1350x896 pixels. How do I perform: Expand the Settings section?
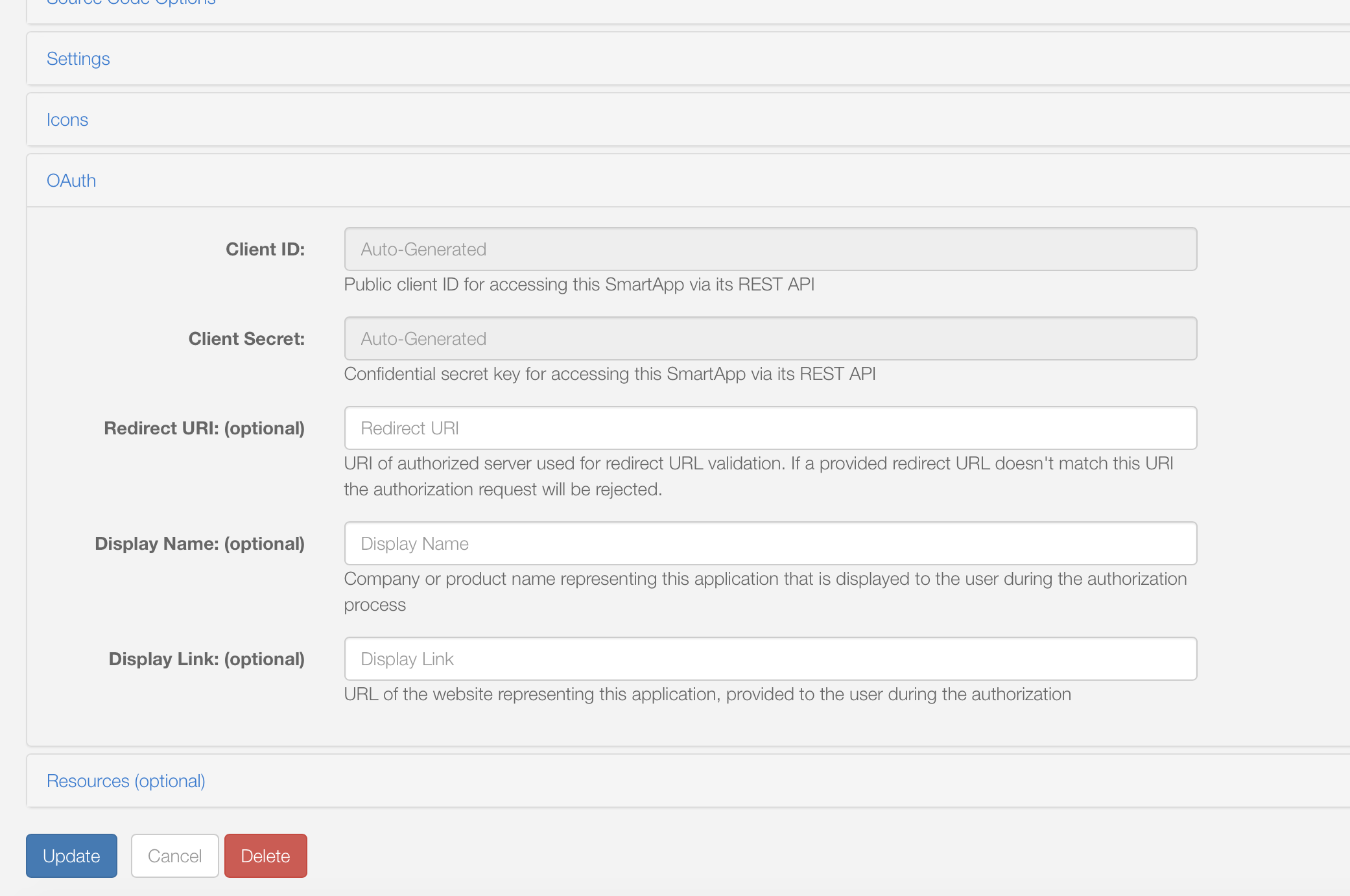pyautogui.click(x=78, y=59)
